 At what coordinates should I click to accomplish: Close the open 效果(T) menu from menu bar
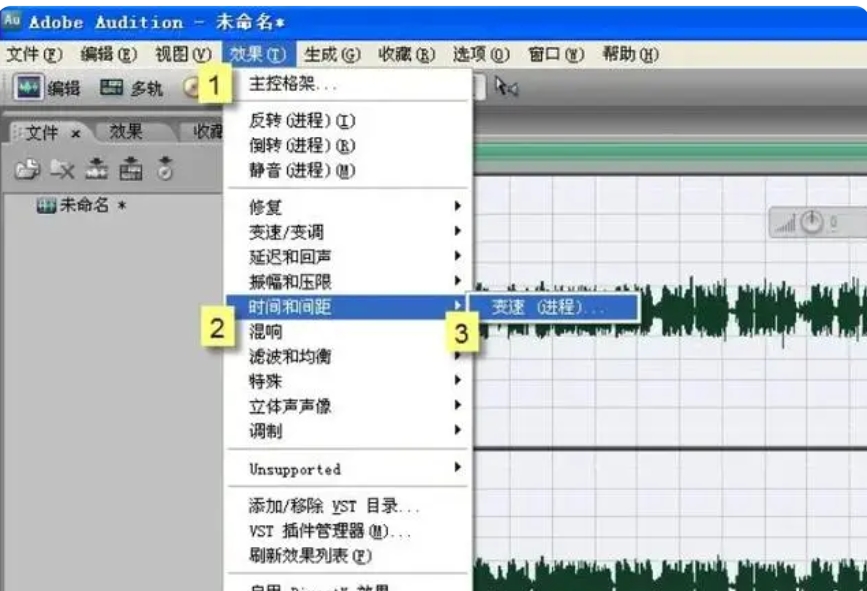(258, 54)
